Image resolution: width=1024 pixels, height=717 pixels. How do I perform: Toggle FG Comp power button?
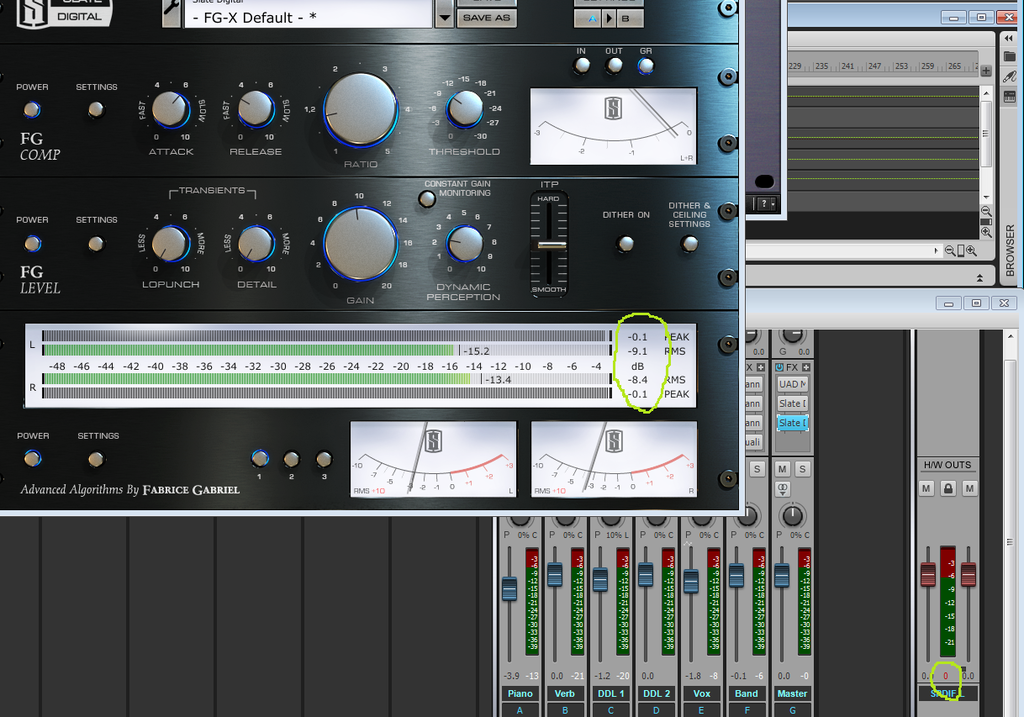point(32,110)
